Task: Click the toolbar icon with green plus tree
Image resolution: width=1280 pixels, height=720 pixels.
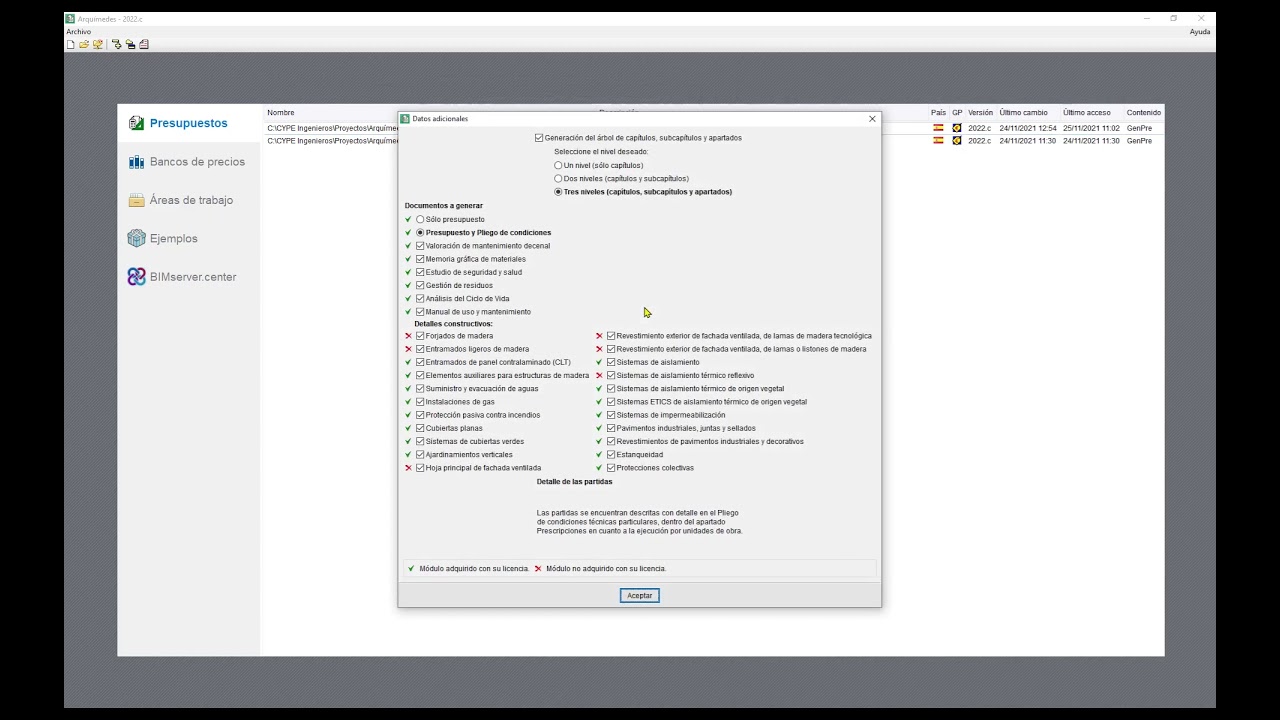Action: click(117, 44)
